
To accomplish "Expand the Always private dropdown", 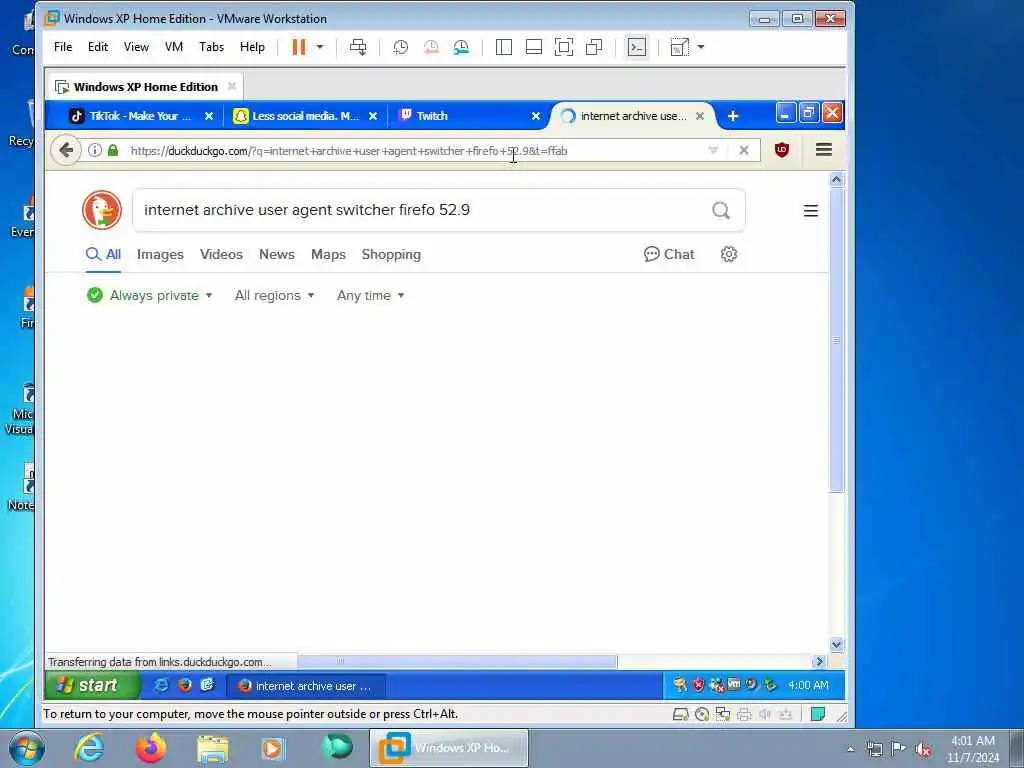I will [x=150, y=295].
